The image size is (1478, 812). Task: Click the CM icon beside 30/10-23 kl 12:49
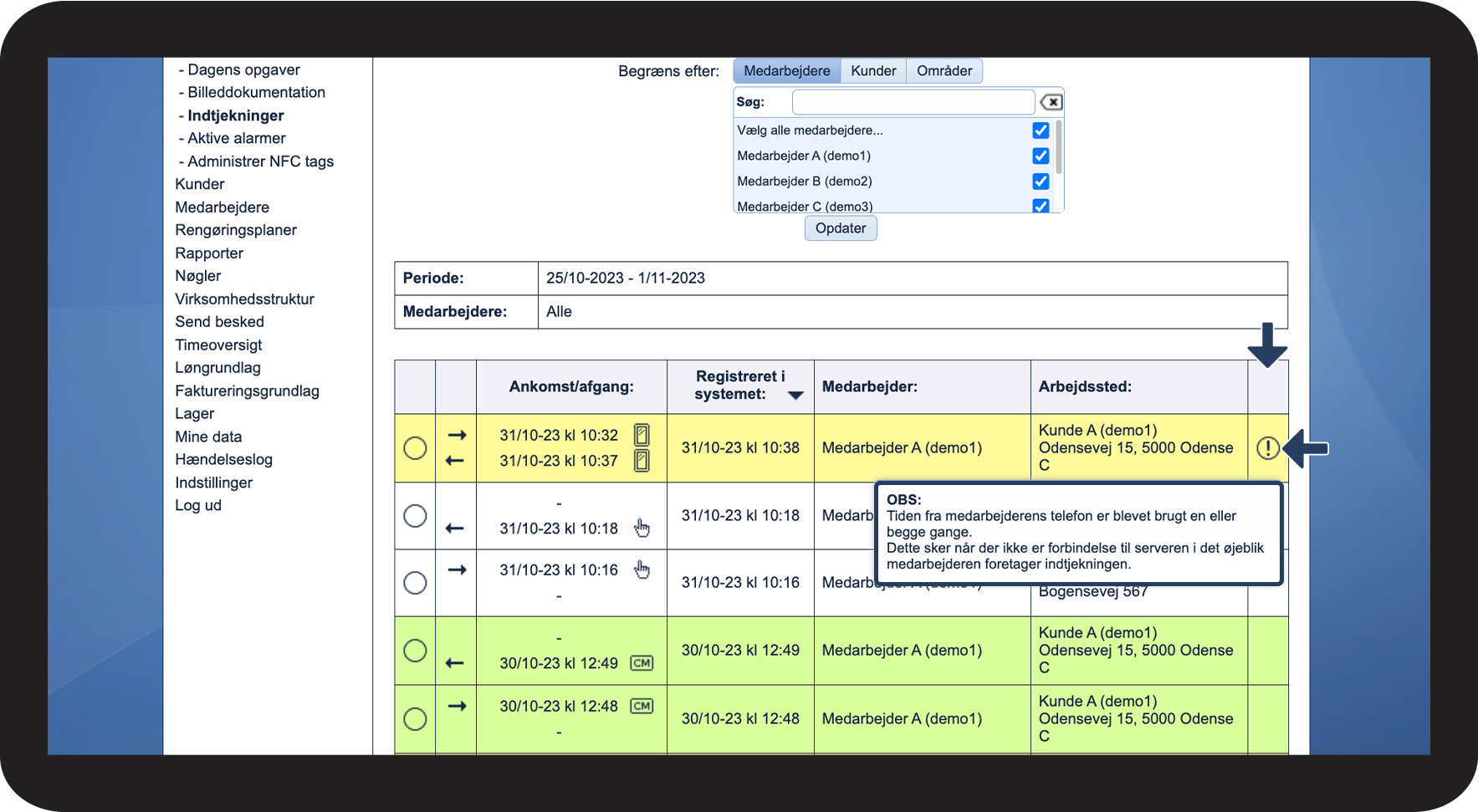[x=642, y=663]
